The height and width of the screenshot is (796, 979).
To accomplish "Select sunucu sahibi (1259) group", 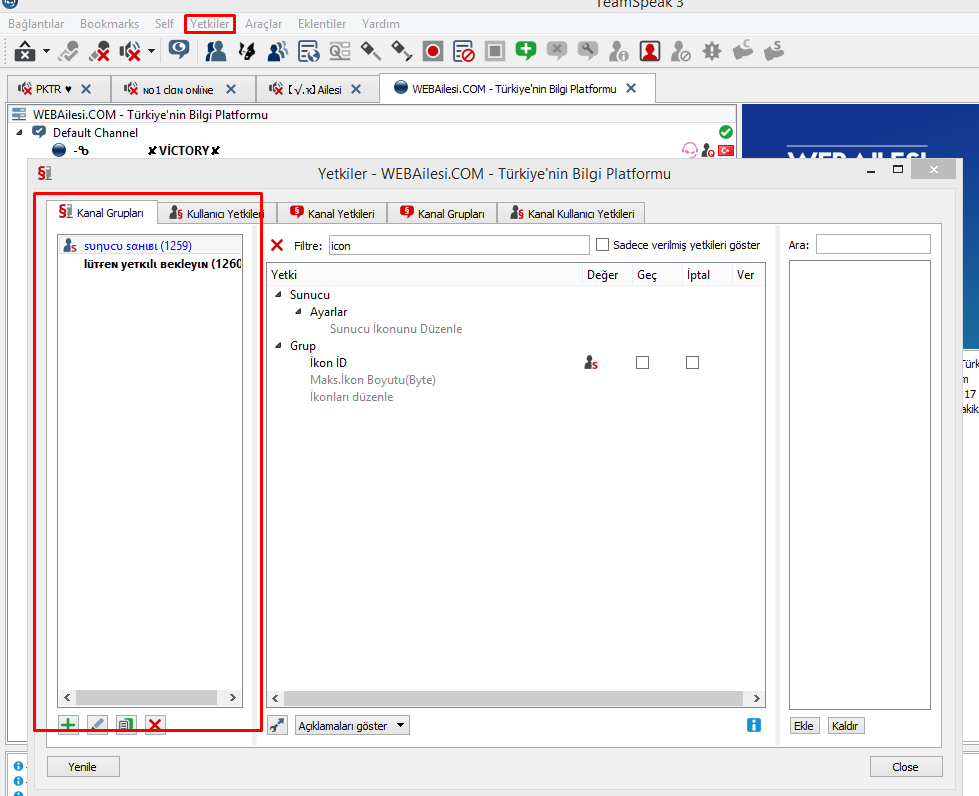I will tap(150, 245).
